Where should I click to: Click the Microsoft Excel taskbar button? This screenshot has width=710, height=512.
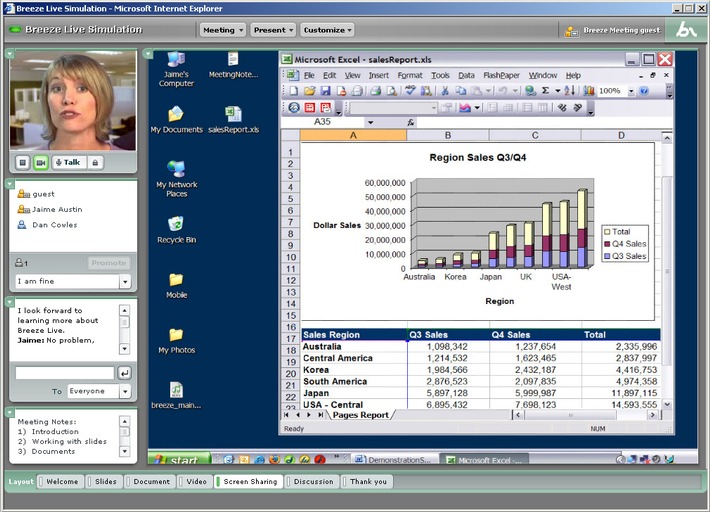484,459
